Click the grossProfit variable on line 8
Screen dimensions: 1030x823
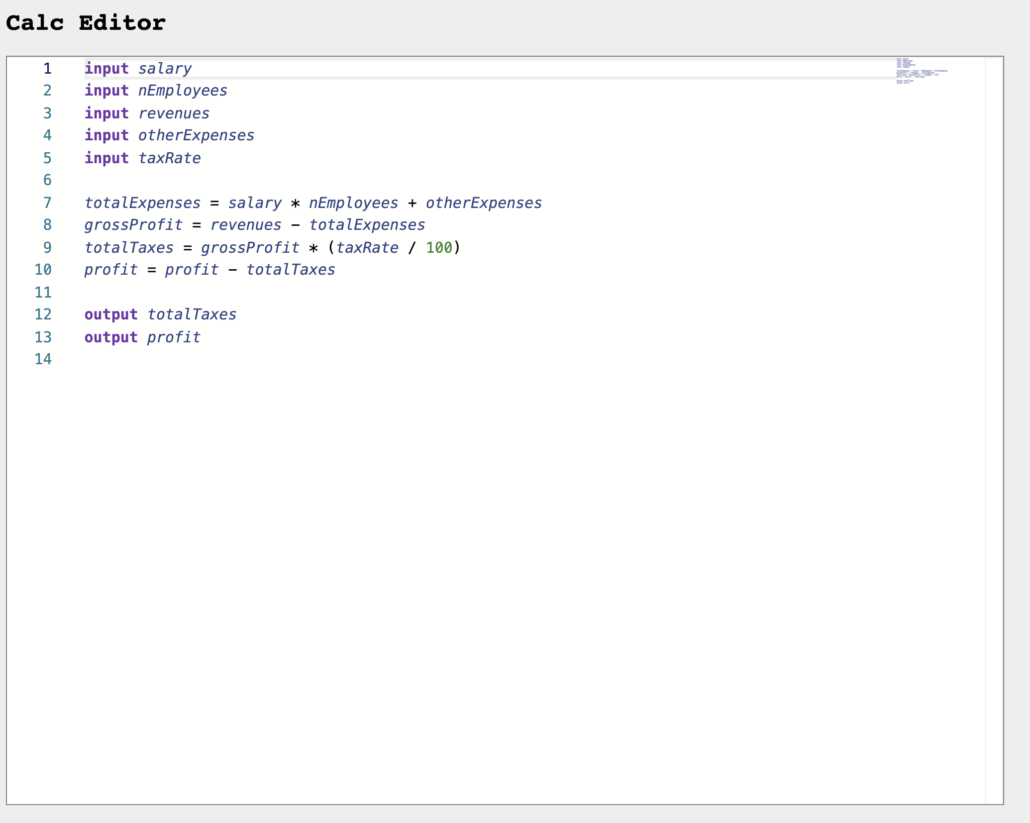coord(133,224)
